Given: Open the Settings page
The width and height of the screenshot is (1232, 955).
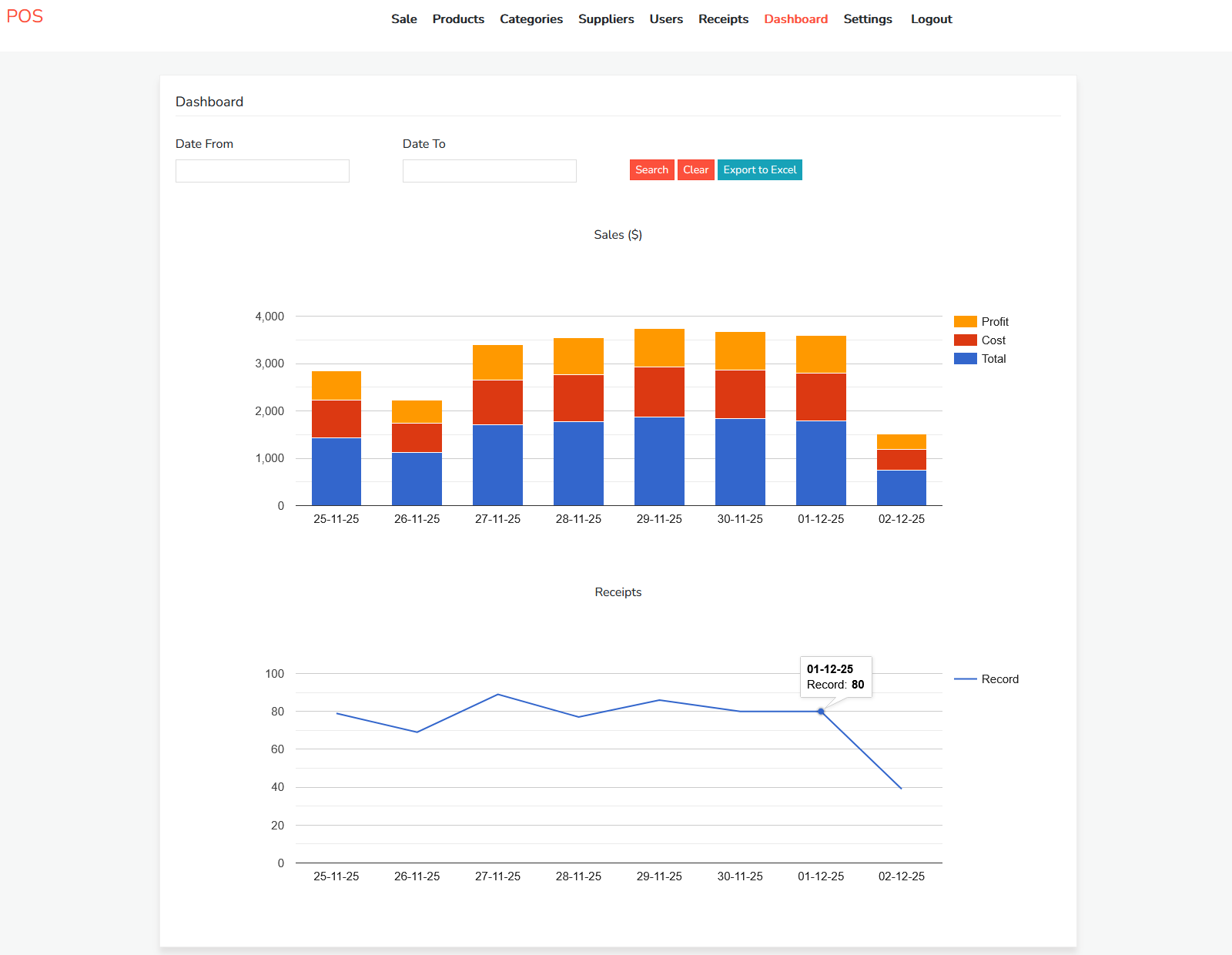Looking at the screenshot, I should click(x=867, y=19).
